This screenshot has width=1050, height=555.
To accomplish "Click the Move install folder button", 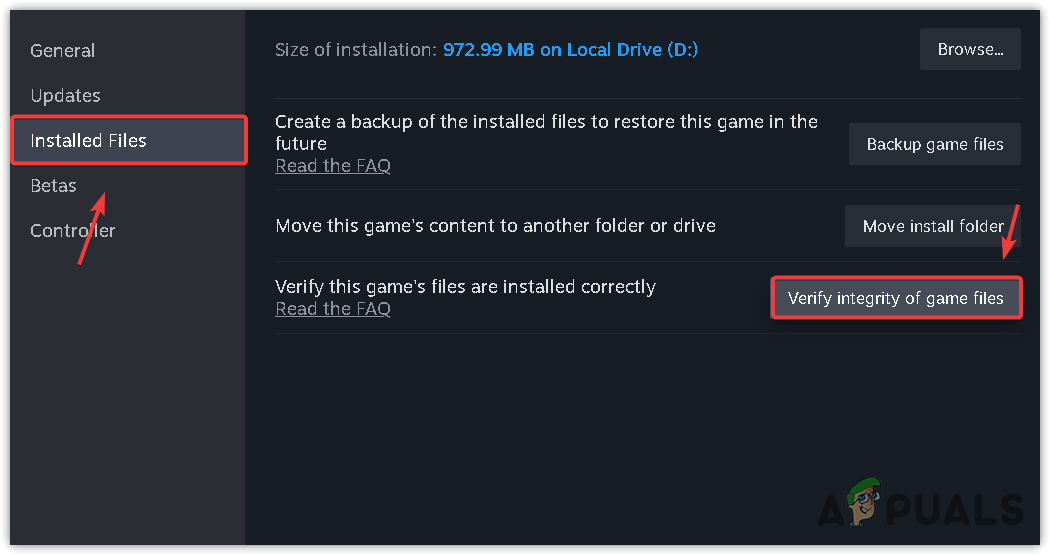I will 933,226.
